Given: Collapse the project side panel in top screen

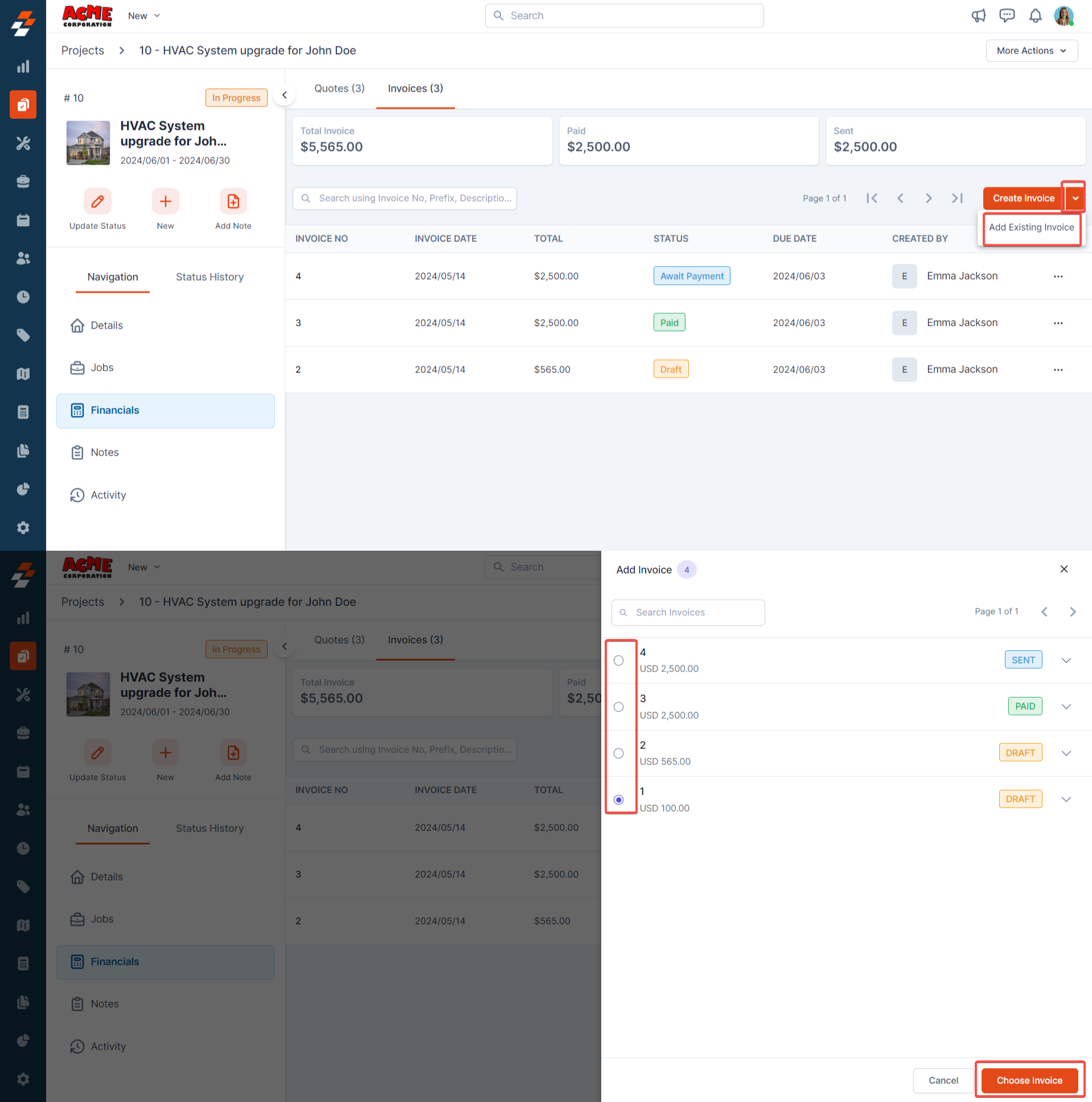Looking at the screenshot, I should tap(285, 95).
